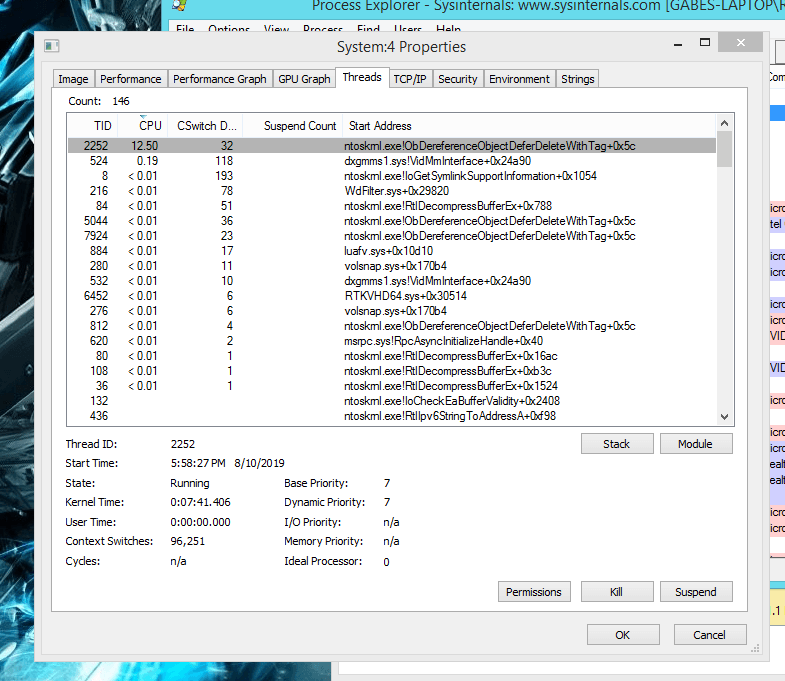Select thread 108 RtlDecompressBufferEx+0xb3c row
The image size is (785, 681).
(391, 371)
